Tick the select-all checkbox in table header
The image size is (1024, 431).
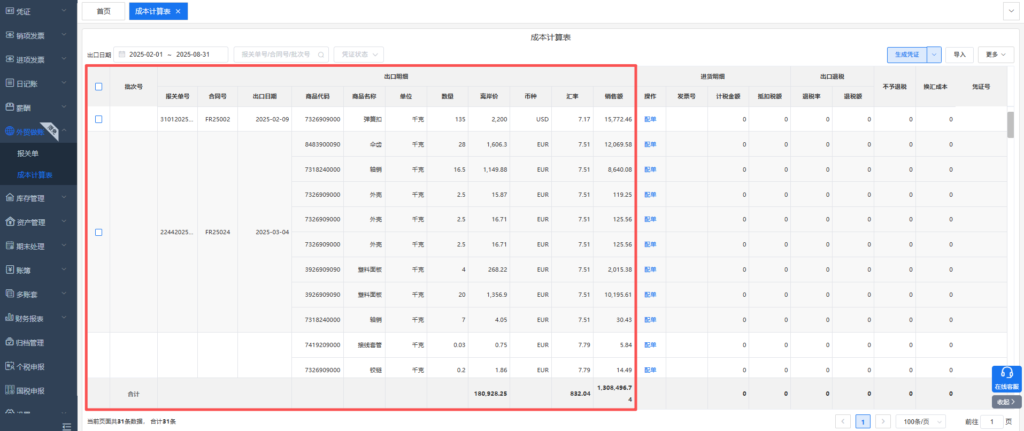[98, 86]
